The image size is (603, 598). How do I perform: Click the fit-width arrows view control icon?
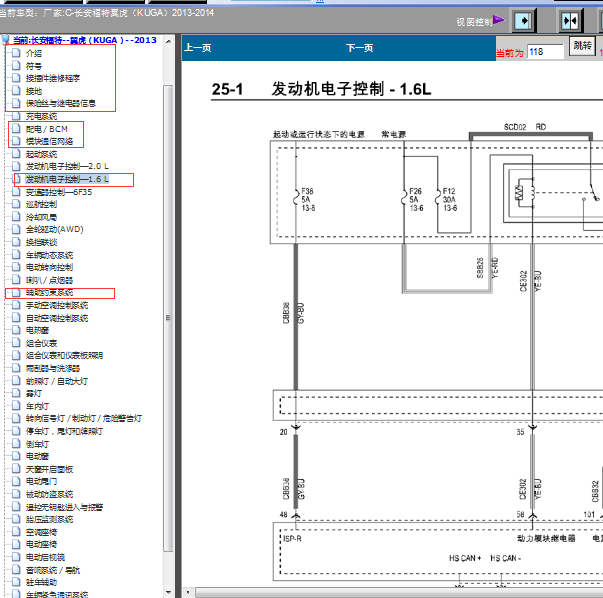pos(570,20)
